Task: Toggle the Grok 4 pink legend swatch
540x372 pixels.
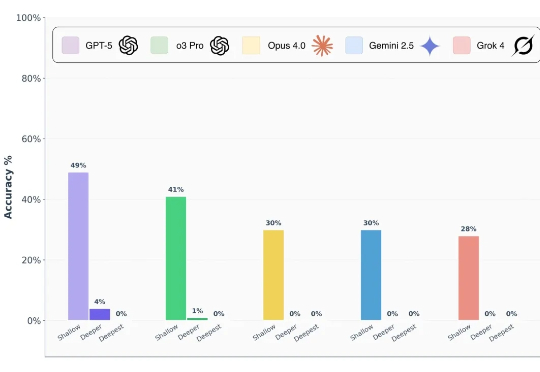Action: pos(462,45)
